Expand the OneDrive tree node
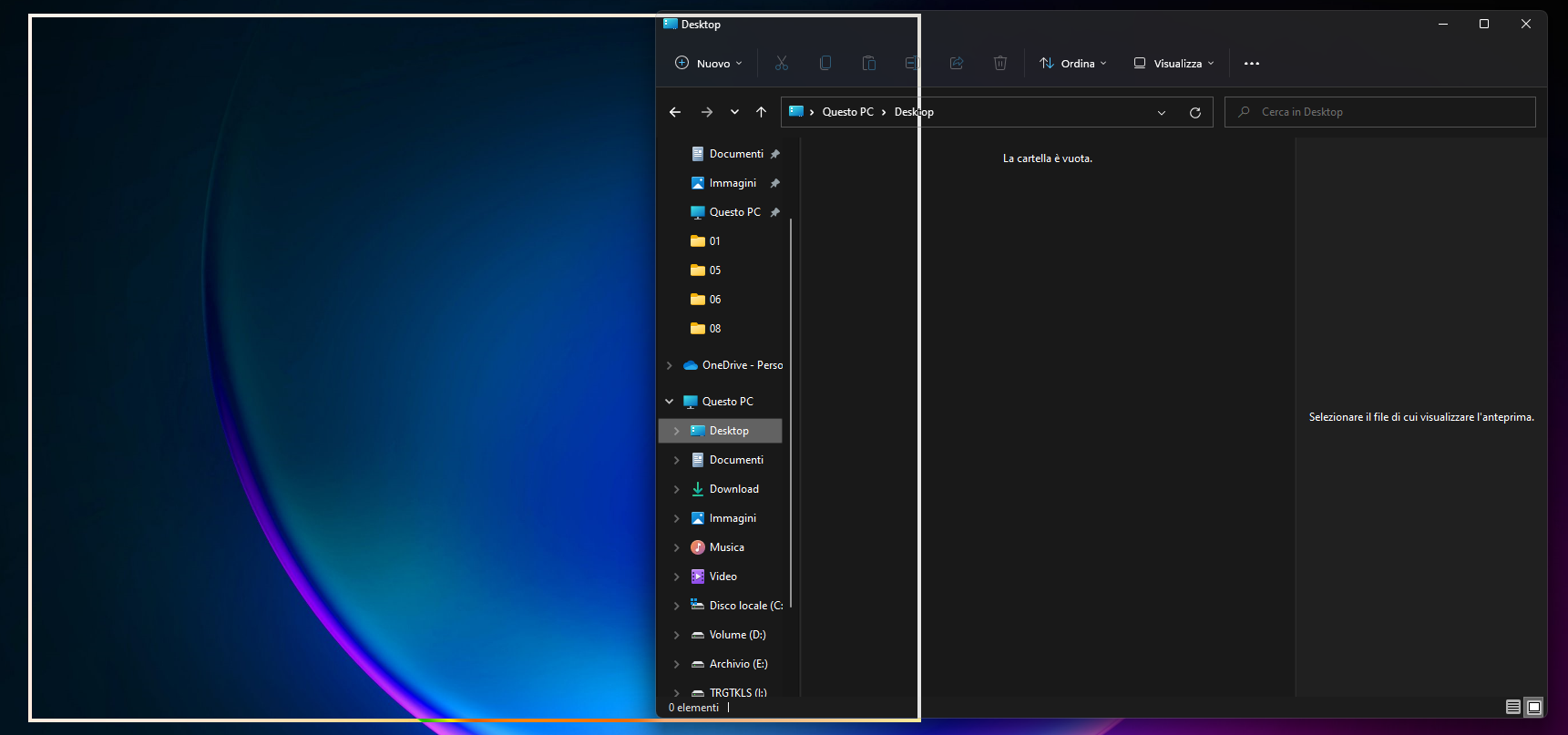Image resolution: width=1568 pixels, height=735 pixels. click(670, 365)
